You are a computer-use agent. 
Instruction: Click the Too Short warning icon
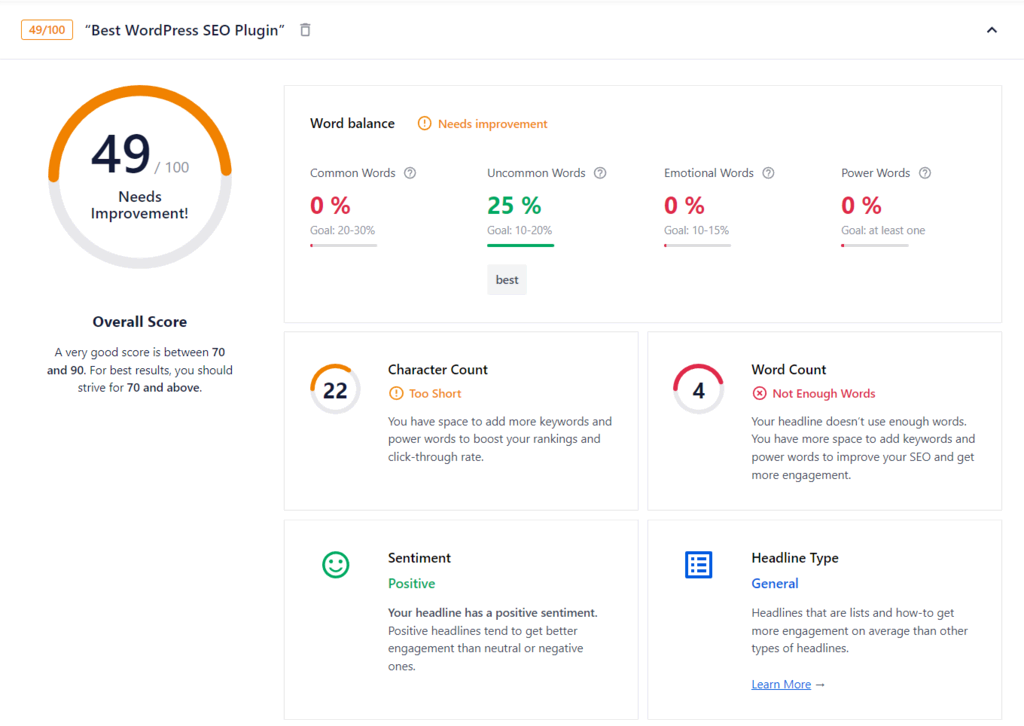(x=396, y=394)
